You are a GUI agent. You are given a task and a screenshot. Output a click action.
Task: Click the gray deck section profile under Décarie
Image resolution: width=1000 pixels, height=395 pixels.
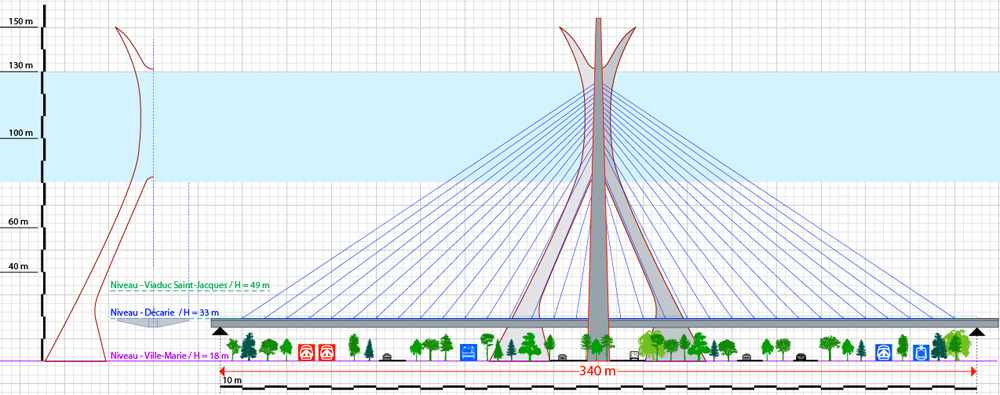pyautogui.click(x=153, y=323)
